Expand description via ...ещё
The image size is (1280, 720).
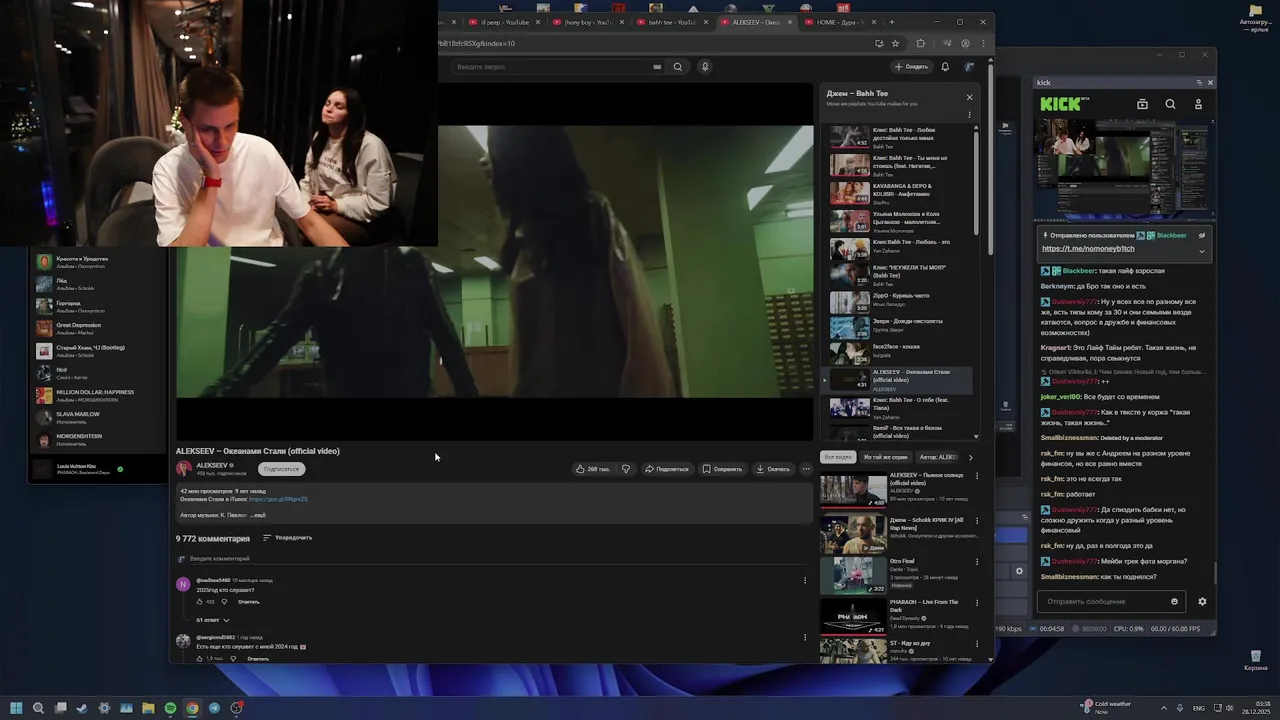257,515
